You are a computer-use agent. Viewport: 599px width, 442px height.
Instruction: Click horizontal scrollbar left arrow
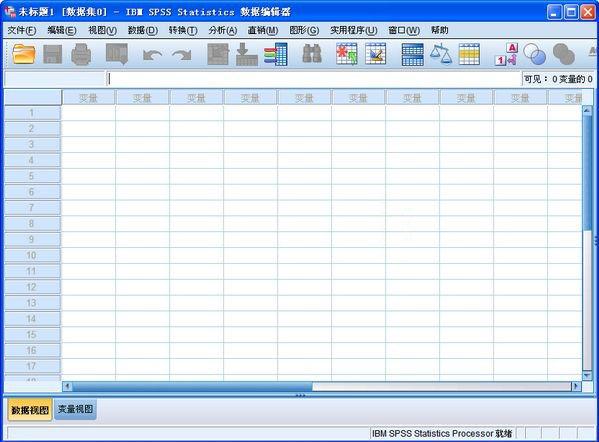67,386
